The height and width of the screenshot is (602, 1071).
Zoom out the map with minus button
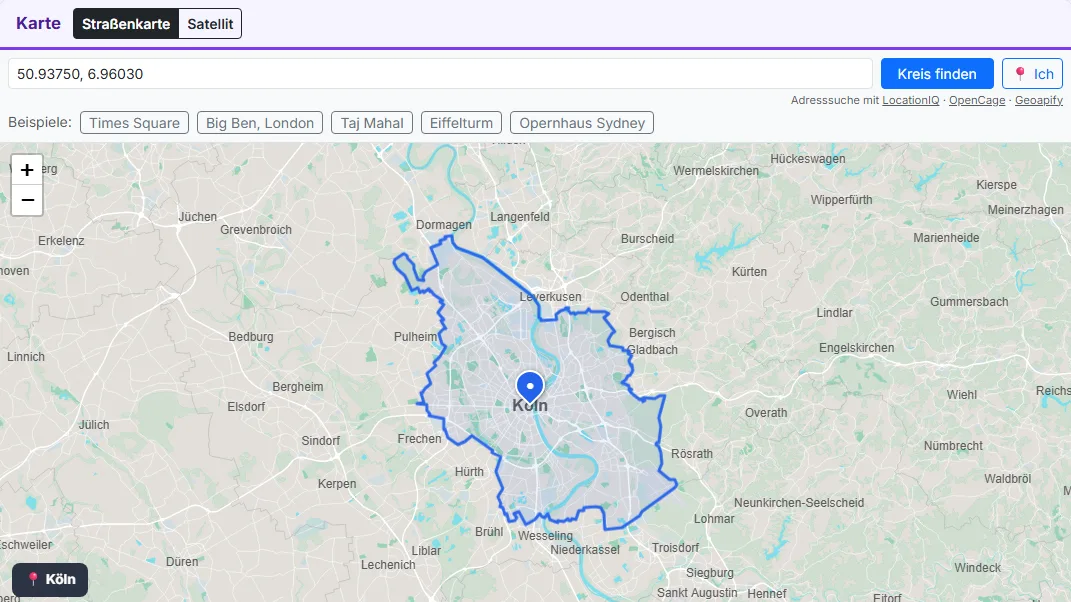(27, 200)
